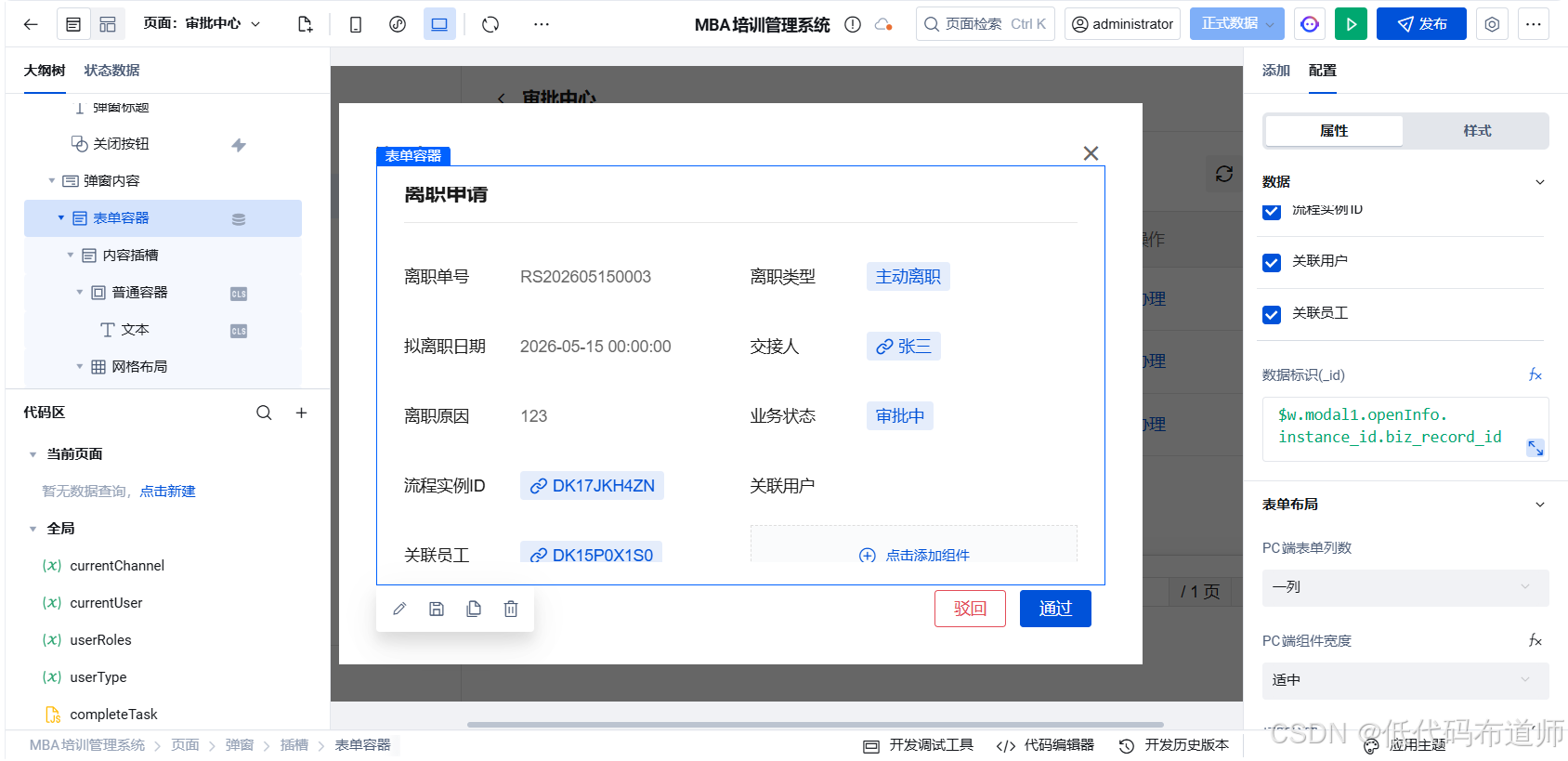Collapse the 当前页面 code section
The width and height of the screenshot is (1568, 761).
[x=33, y=454]
